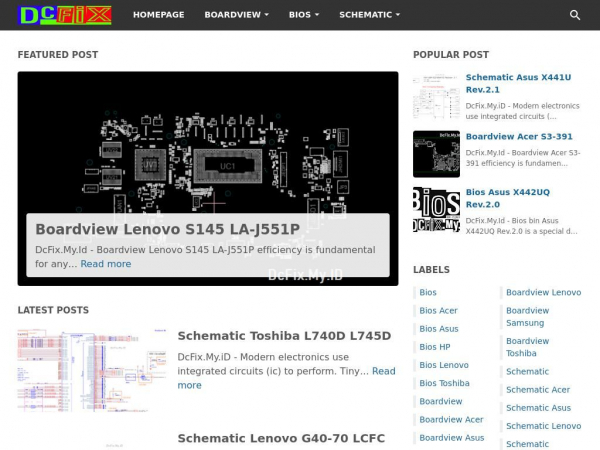Select the Schematic Asus label
This screenshot has height=450, width=600.
pyautogui.click(x=538, y=408)
